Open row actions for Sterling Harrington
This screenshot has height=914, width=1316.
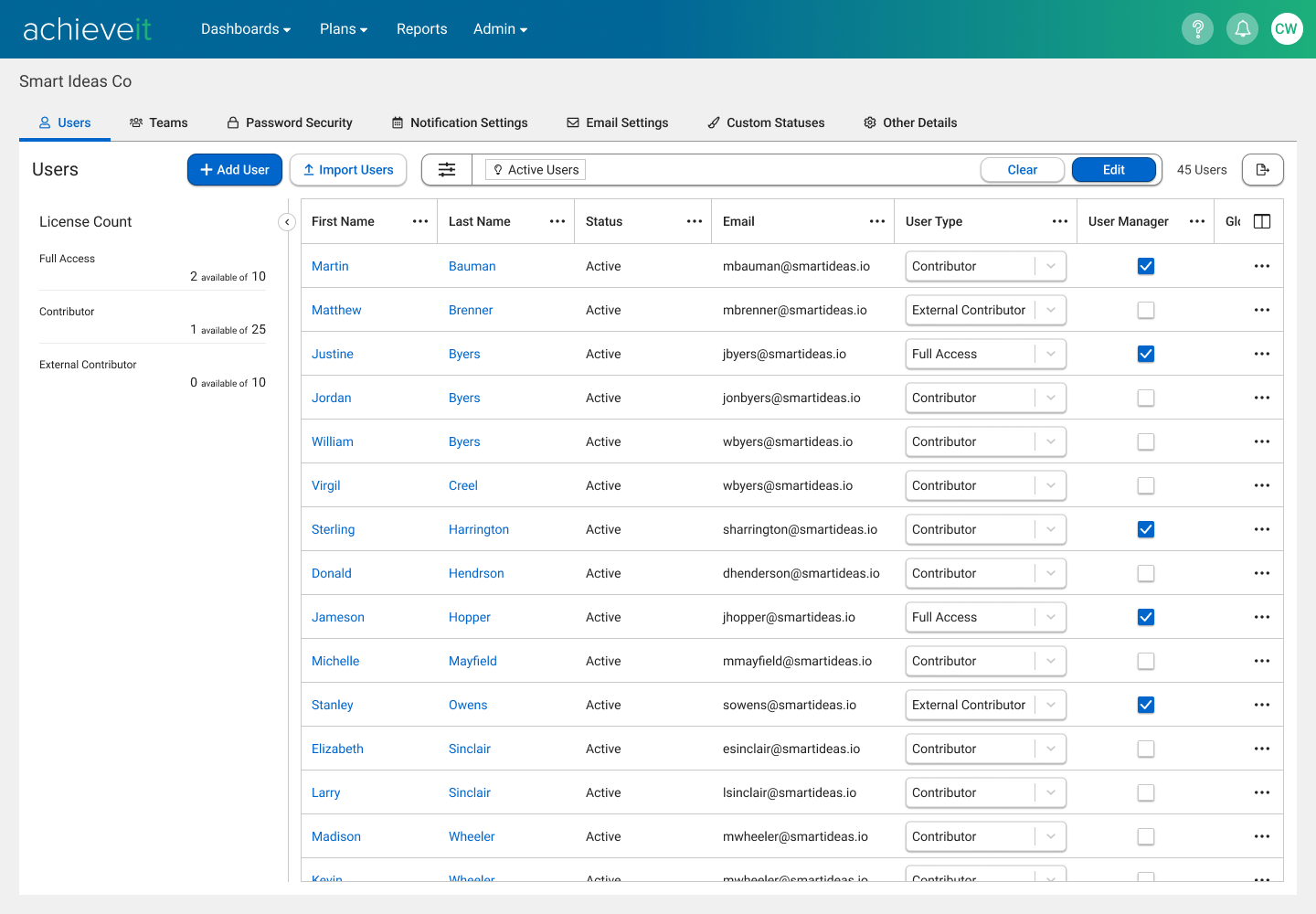(x=1262, y=529)
